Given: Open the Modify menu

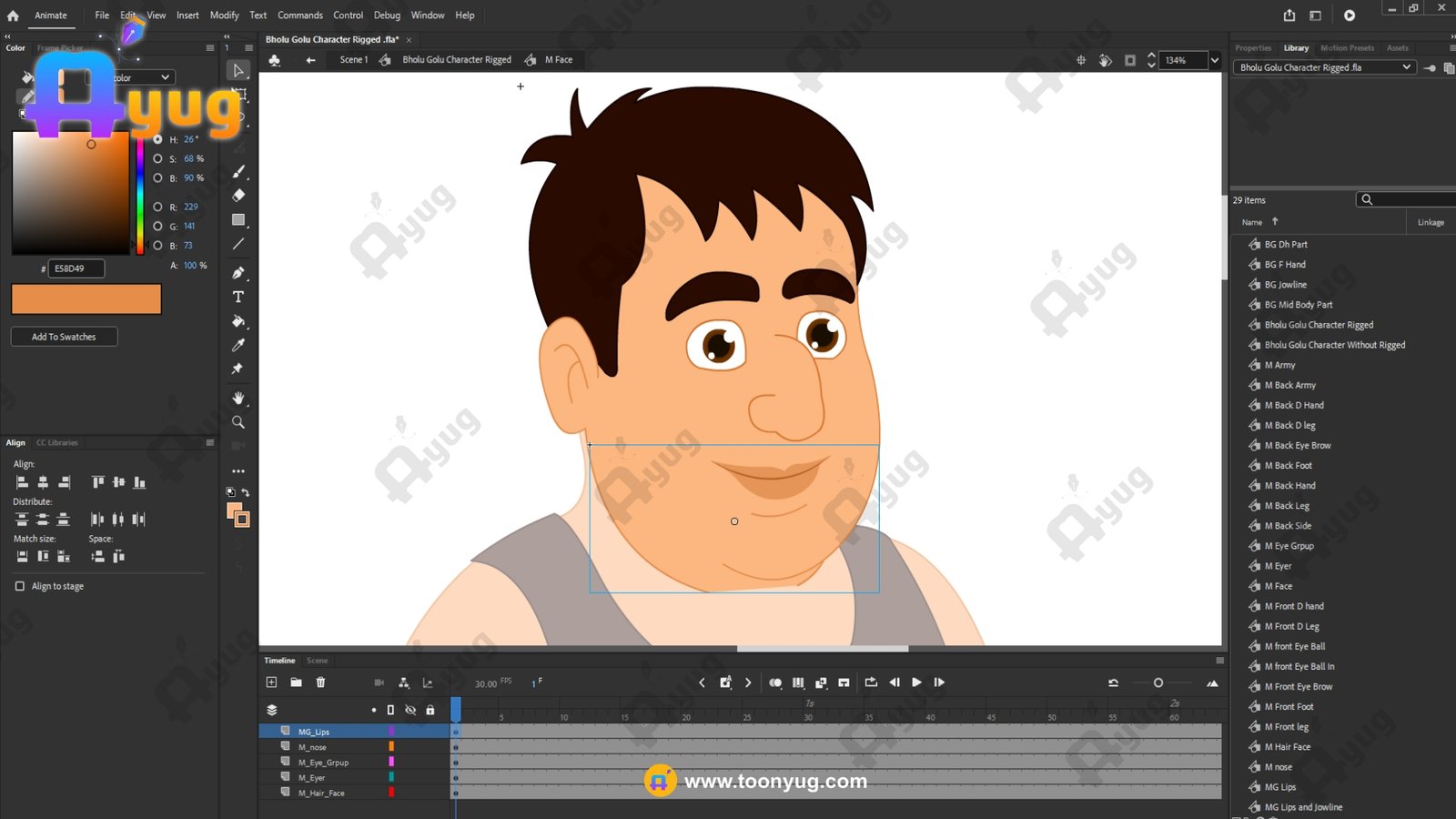Looking at the screenshot, I should [224, 15].
